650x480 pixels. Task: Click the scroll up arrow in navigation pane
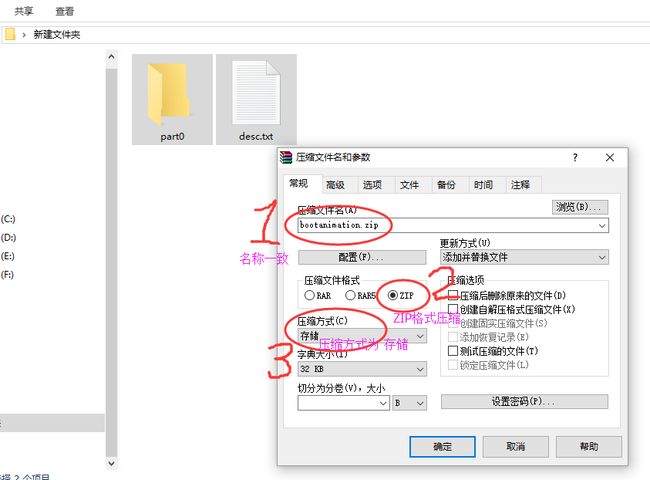(111, 56)
